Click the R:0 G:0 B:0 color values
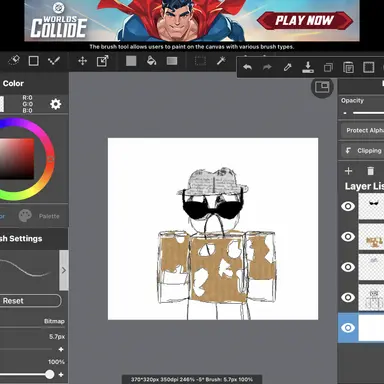Screen dimensions: 384x384 pos(27,104)
